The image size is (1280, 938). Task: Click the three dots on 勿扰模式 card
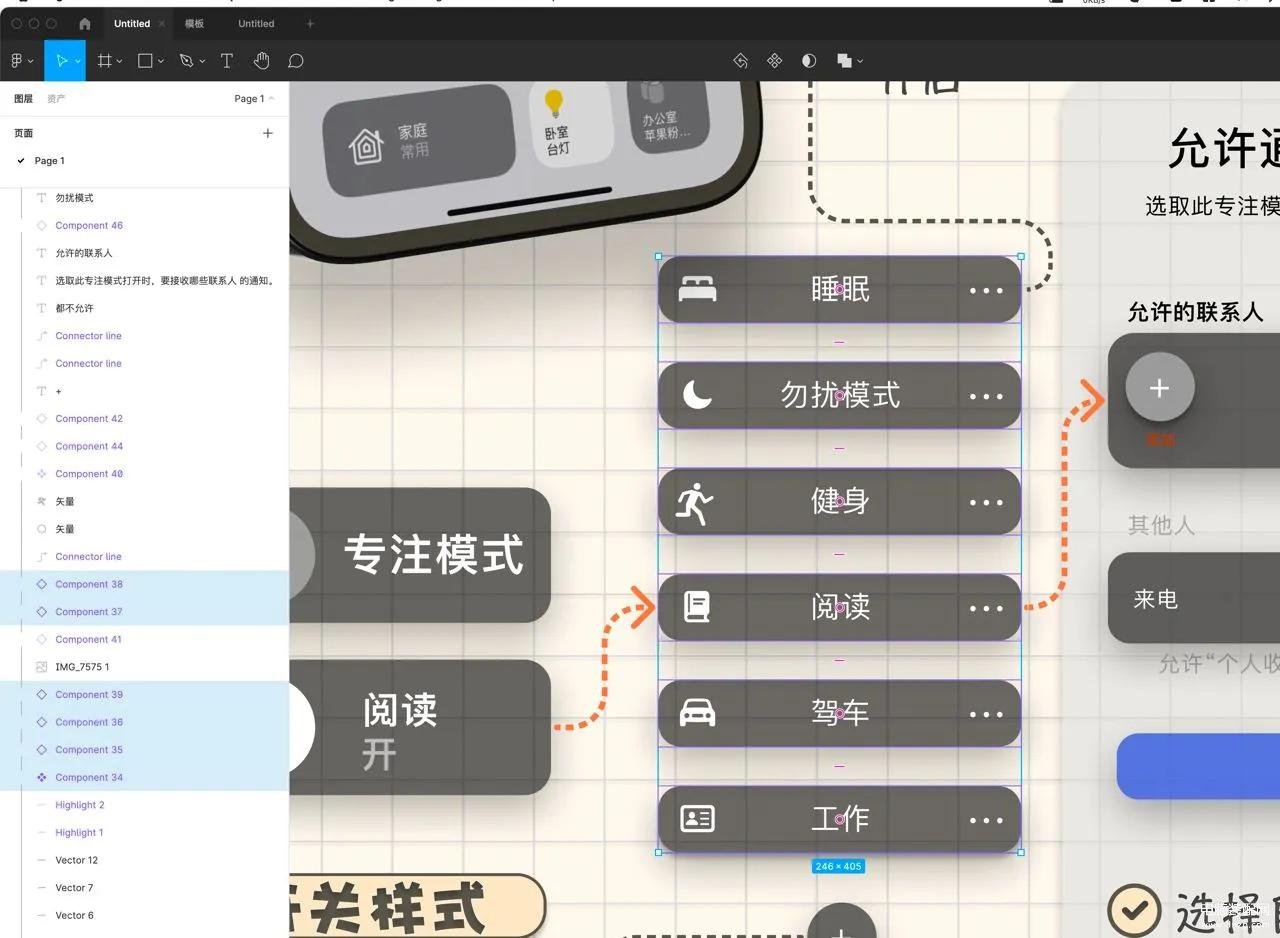[985, 396]
